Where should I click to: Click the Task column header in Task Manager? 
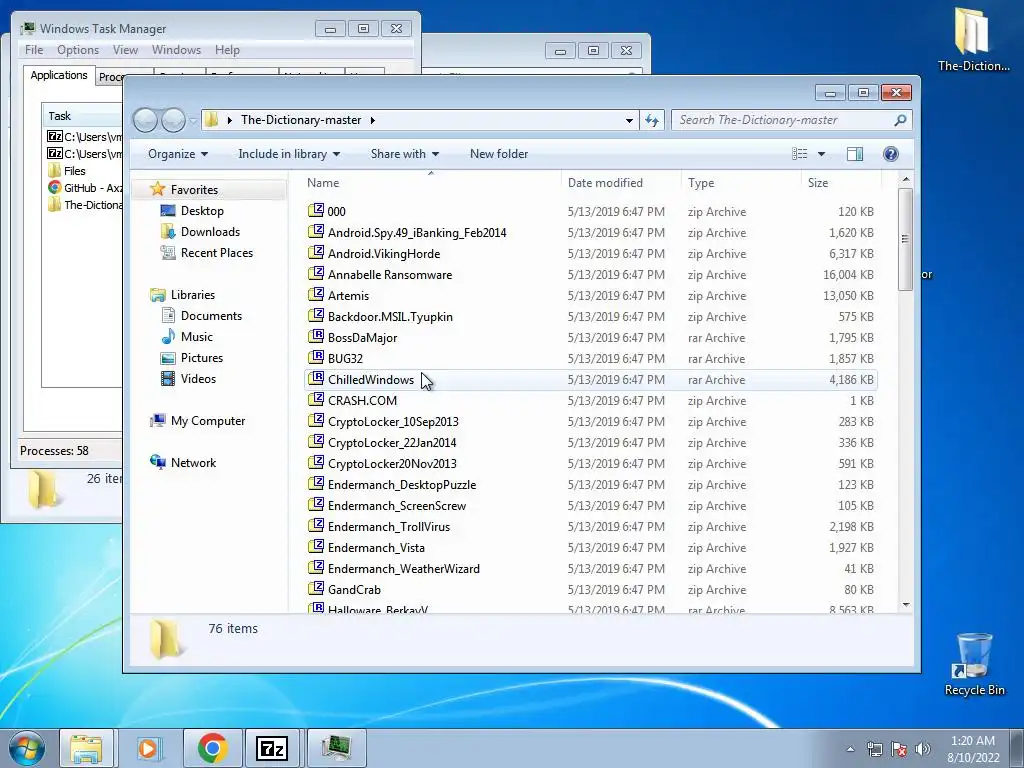82,116
